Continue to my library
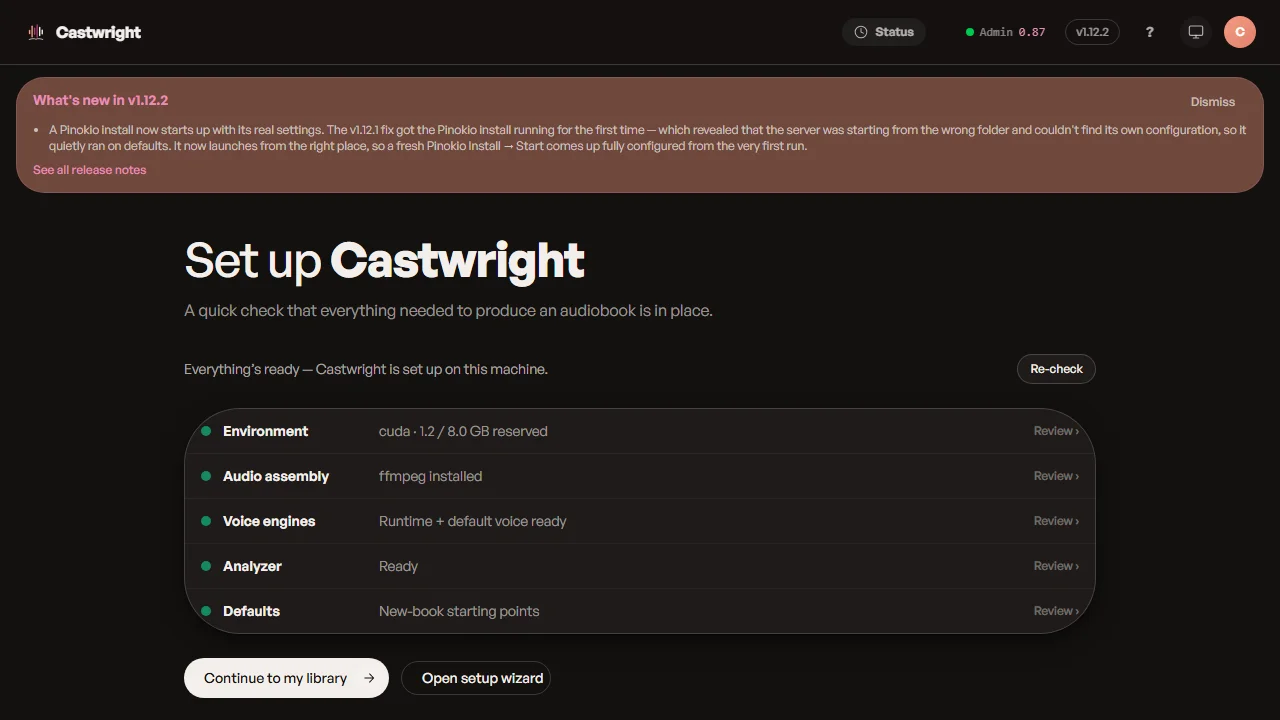 [x=286, y=678]
